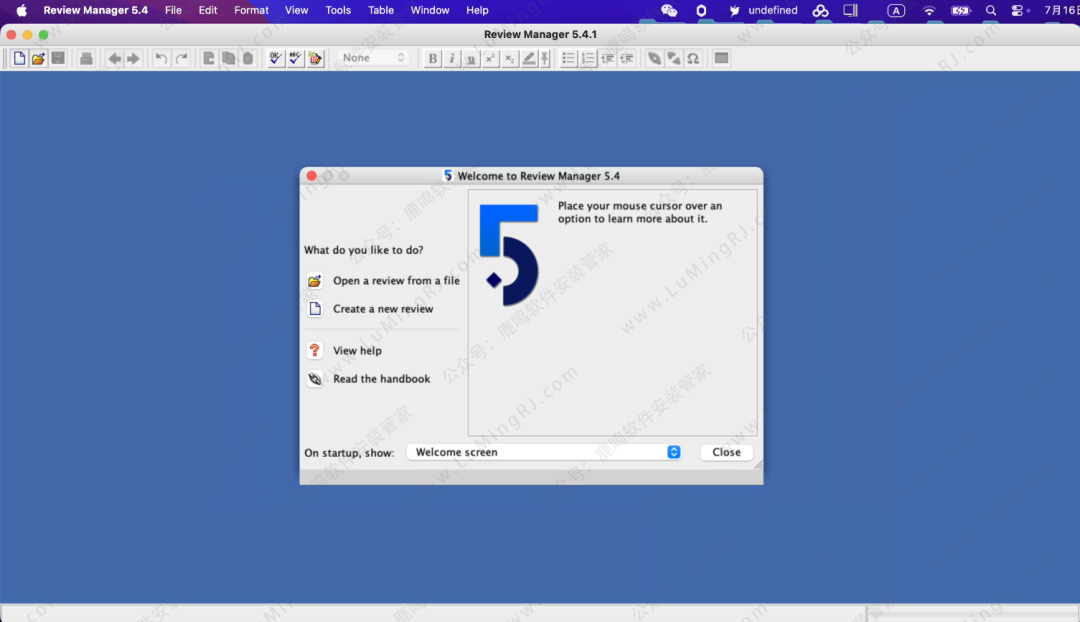Click the new review icon in toolbar
1080x622 pixels.
tap(19, 58)
